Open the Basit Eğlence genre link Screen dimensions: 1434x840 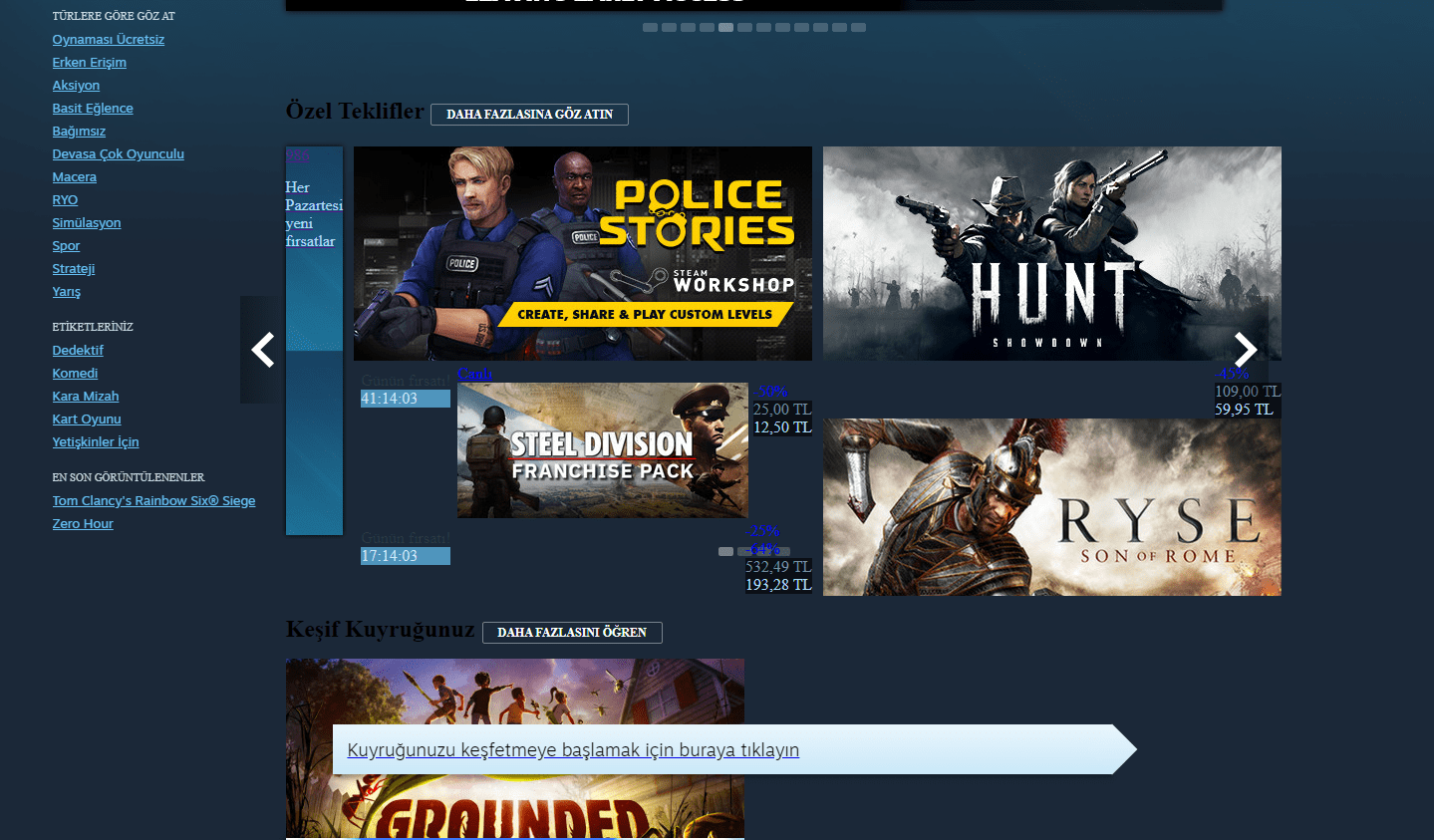[93, 109]
